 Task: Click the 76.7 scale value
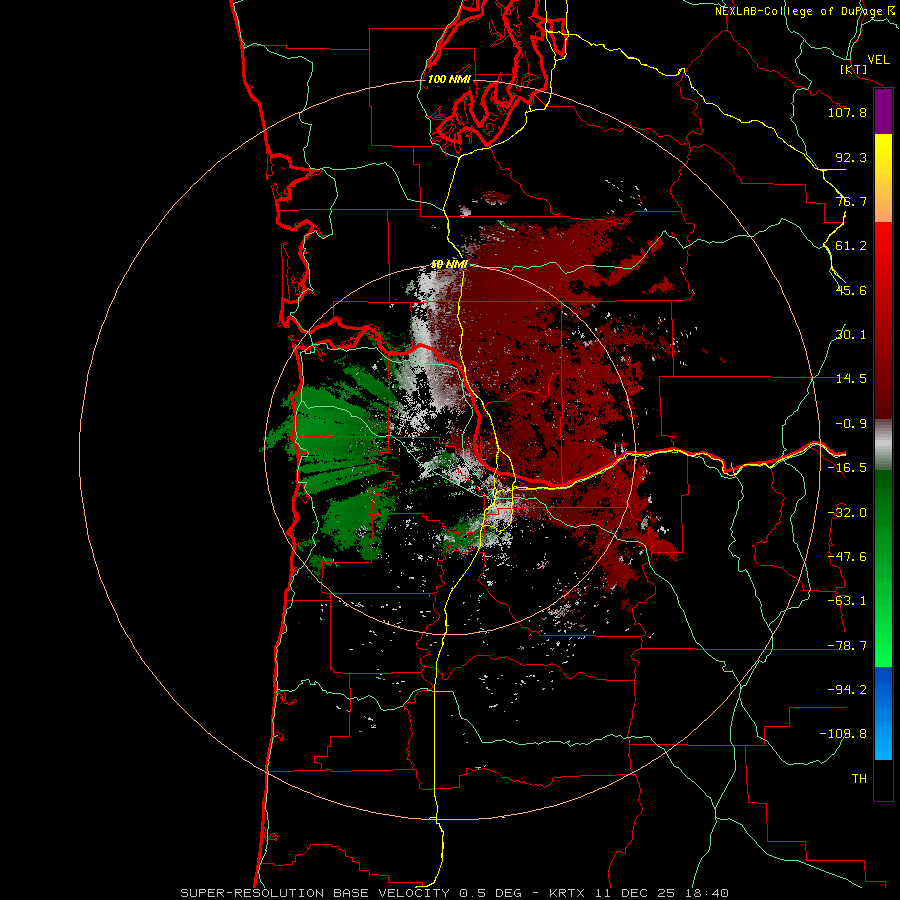(x=851, y=201)
